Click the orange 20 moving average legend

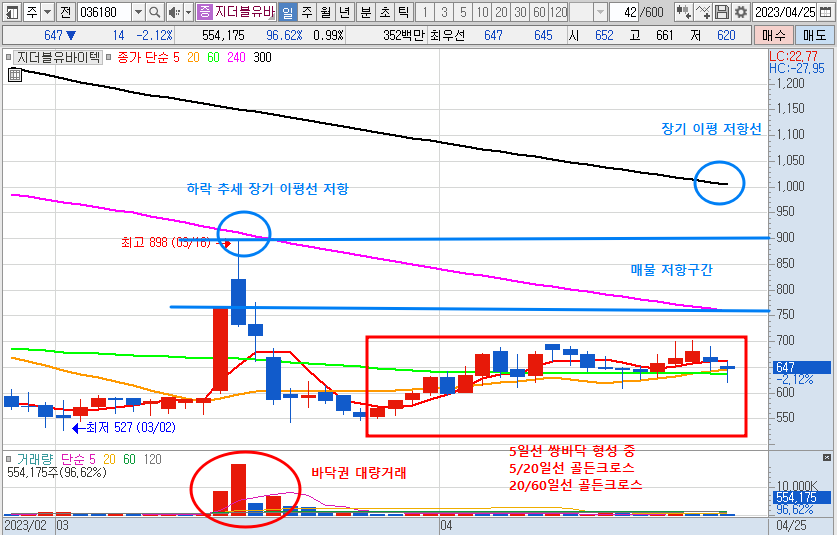click(x=193, y=57)
